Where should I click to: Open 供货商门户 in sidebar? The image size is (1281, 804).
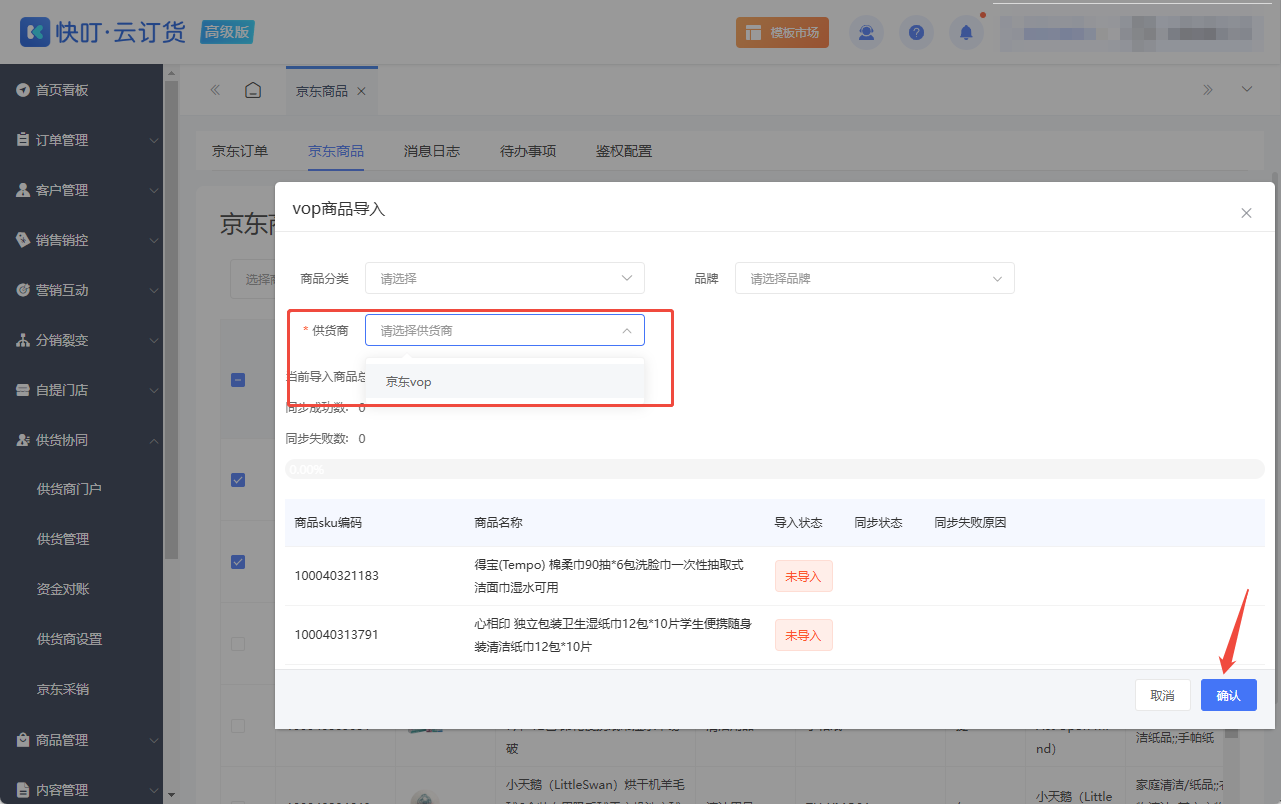click(x=69, y=489)
